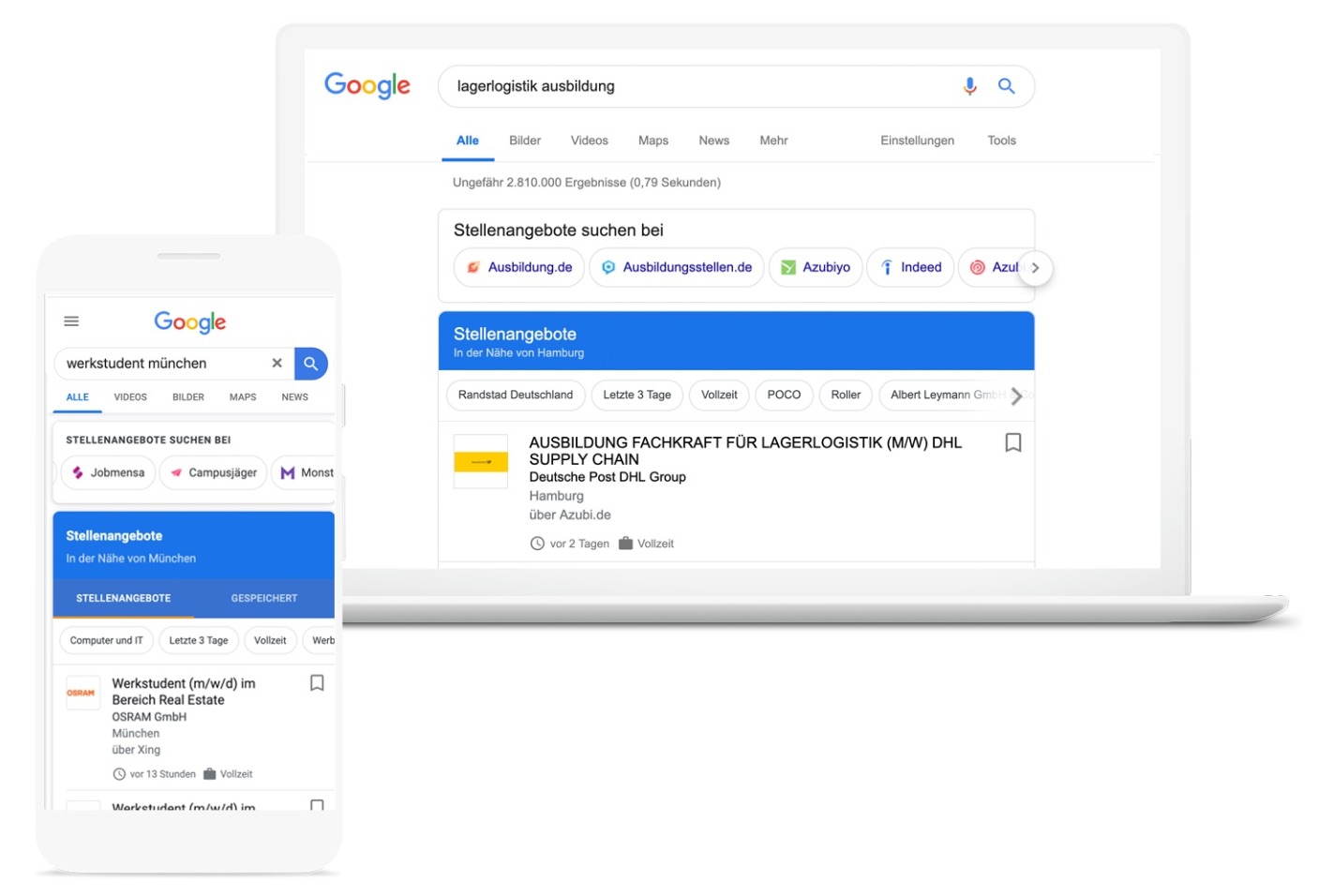Image resolution: width=1319 pixels, height=896 pixels.
Task: Click the Google logo on the phone screen
Action: coord(190,322)
